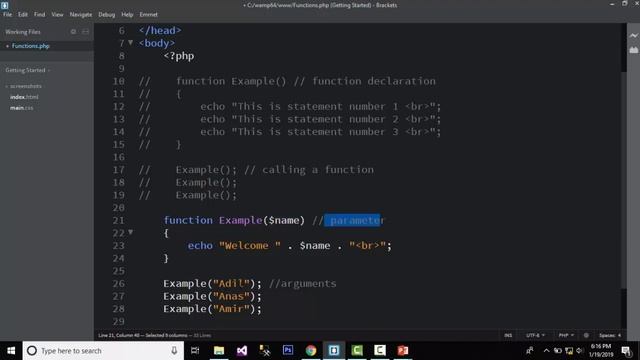
Task: Open the View menu
Action: tap(57, 14)
